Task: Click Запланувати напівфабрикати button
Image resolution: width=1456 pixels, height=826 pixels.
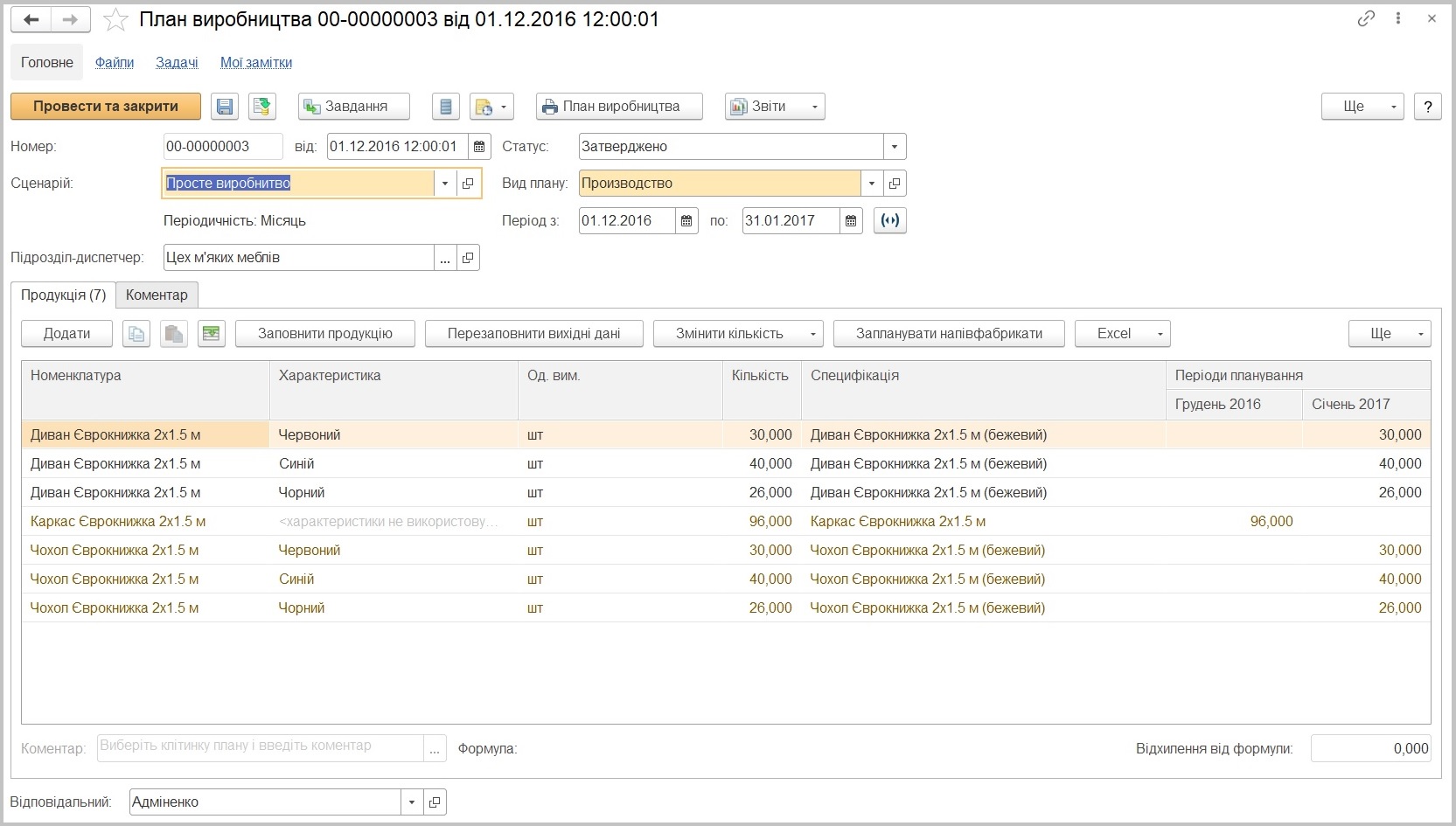Action: click(x=949, y=334)
